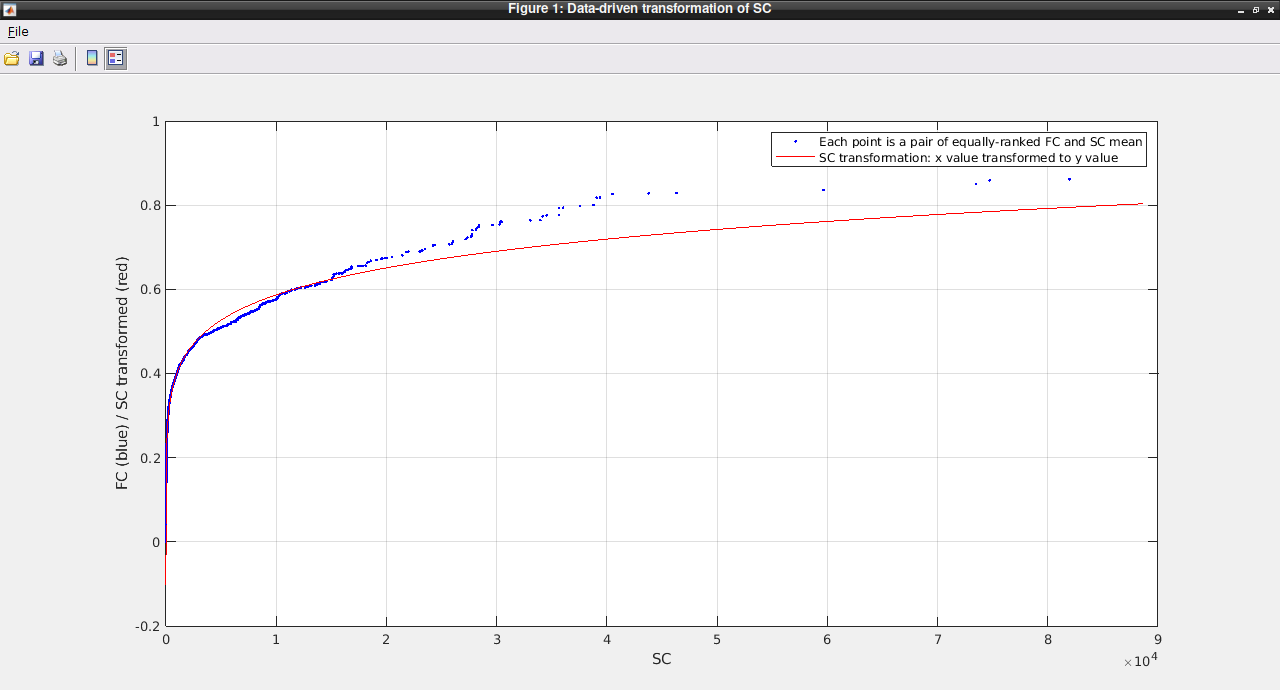Click the y-axis tick label -0.2
This screenshot has width=1280, height=690.
coord(146,626)
